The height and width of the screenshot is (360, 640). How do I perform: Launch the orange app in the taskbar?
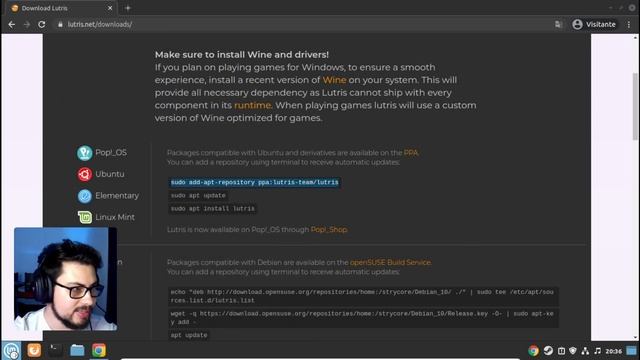pos(34,350)
